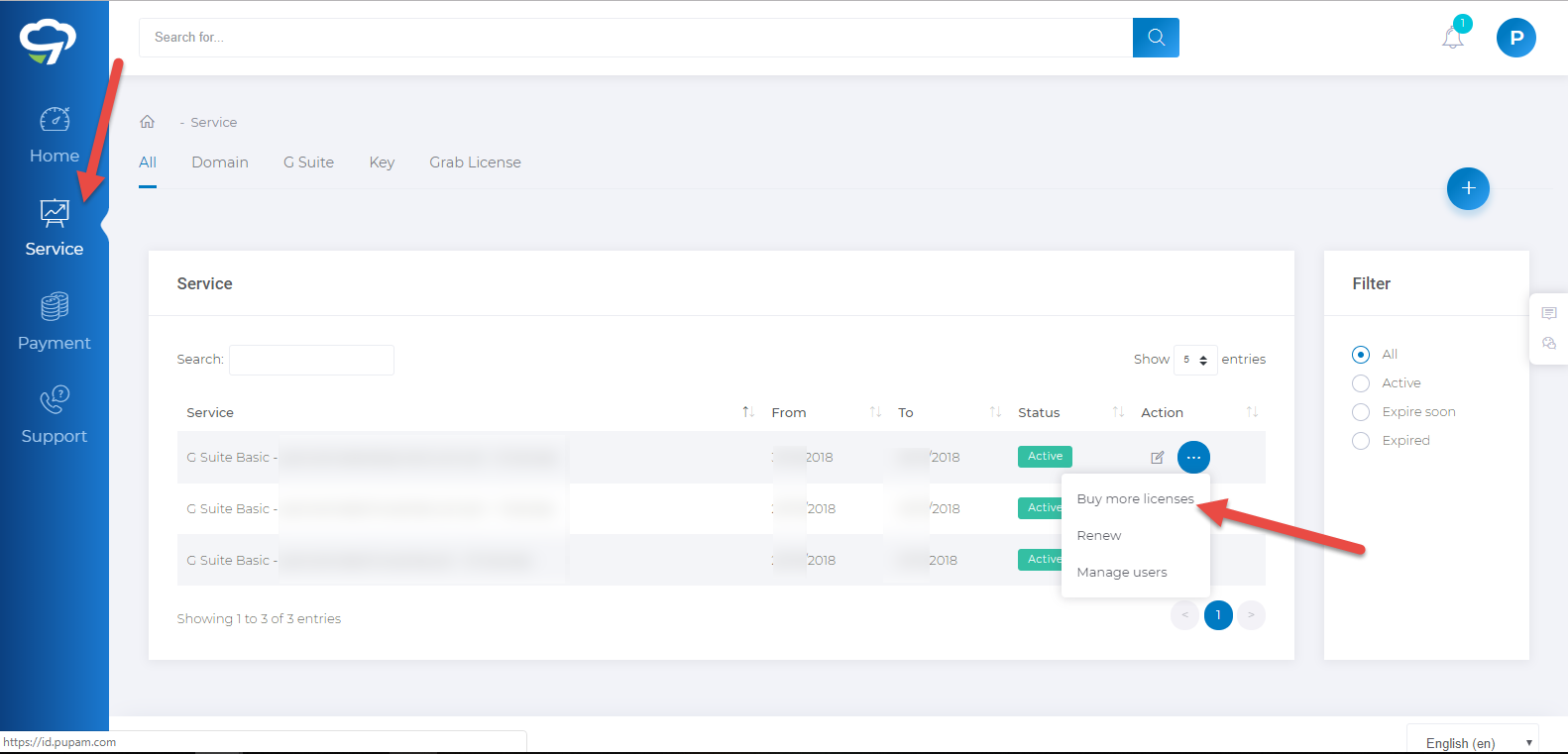Screen dimensions: 1568x754
Task: Open the user profile avatar P
Action: click(x=1515, y=38)
